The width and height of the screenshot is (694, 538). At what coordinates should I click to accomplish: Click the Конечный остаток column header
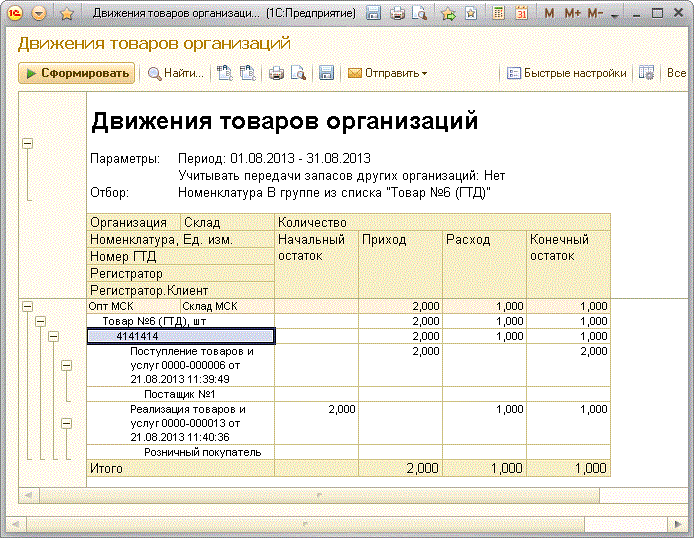(x=569, y=264)
